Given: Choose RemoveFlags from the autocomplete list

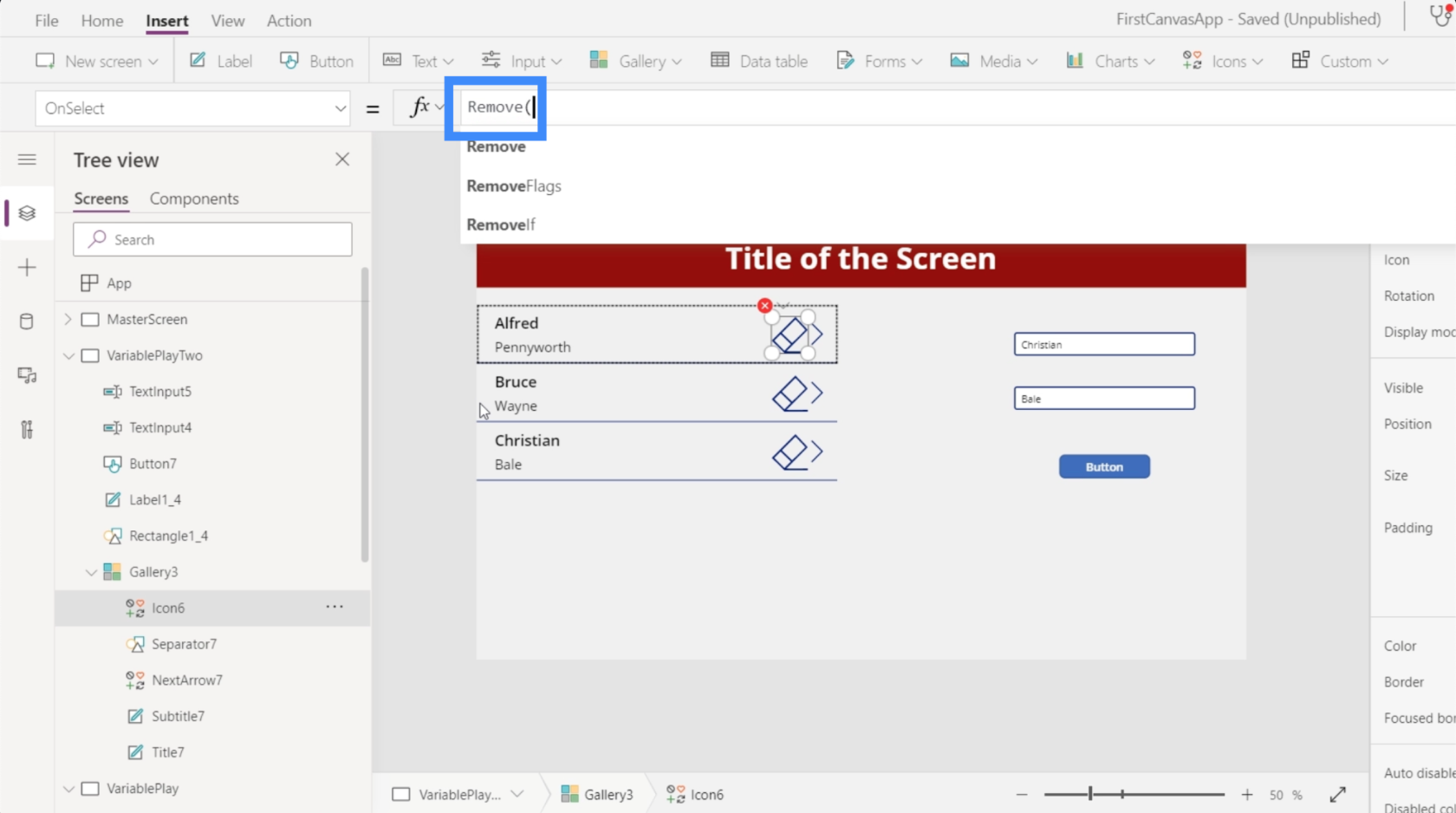Looking at the screenshot, I should click(x=514, y=185).
